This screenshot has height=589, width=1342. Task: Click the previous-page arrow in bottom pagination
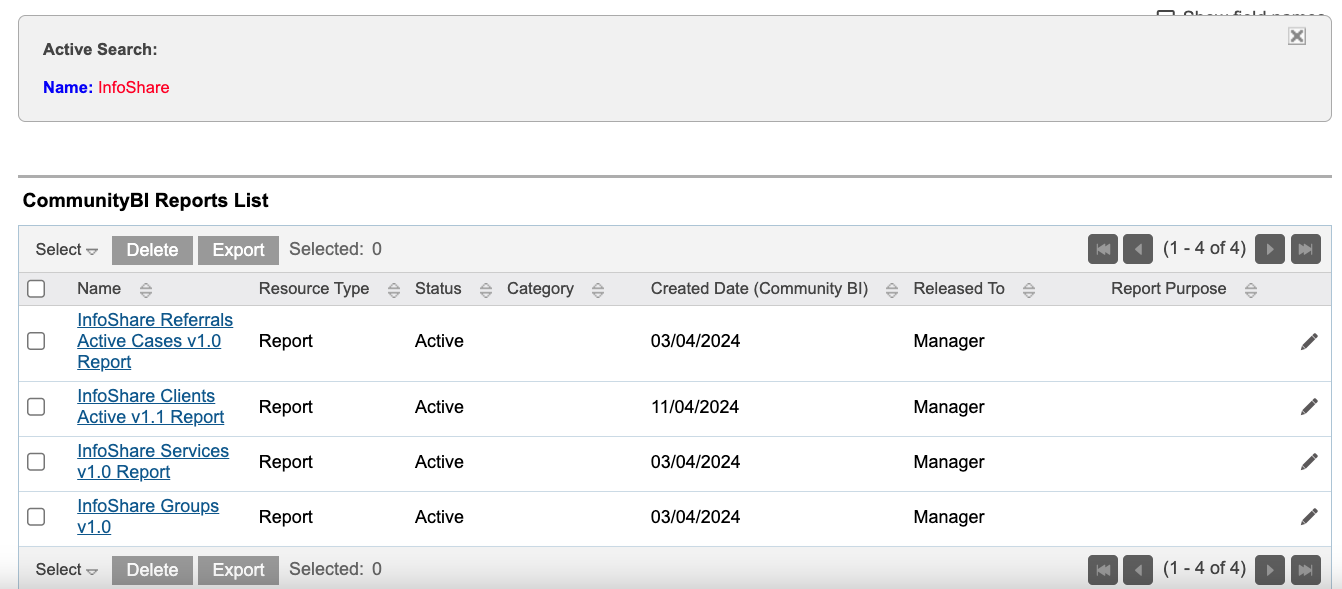1138,569
